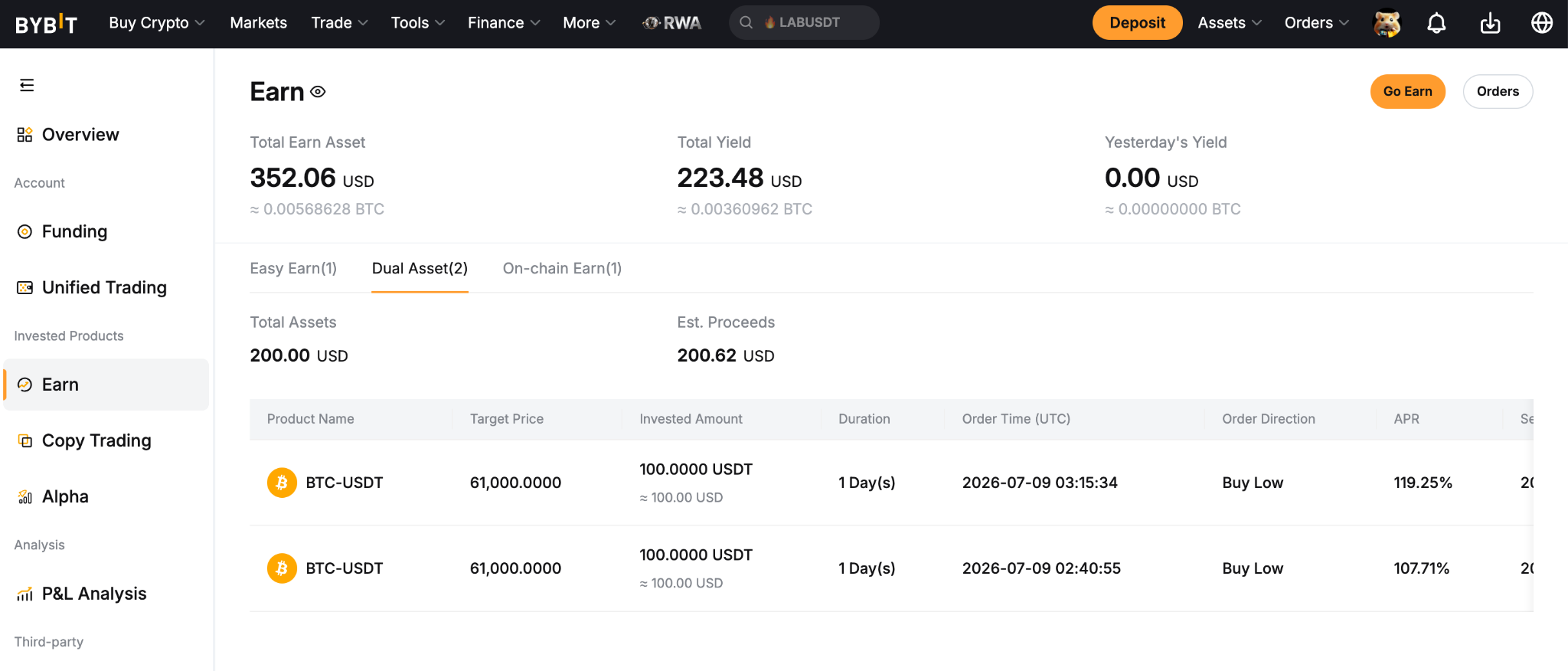Image resolution: width=1568 pixels, height=671 pixels.
Task: Click the Go Earn button
Action: (x=1407, y=92)
